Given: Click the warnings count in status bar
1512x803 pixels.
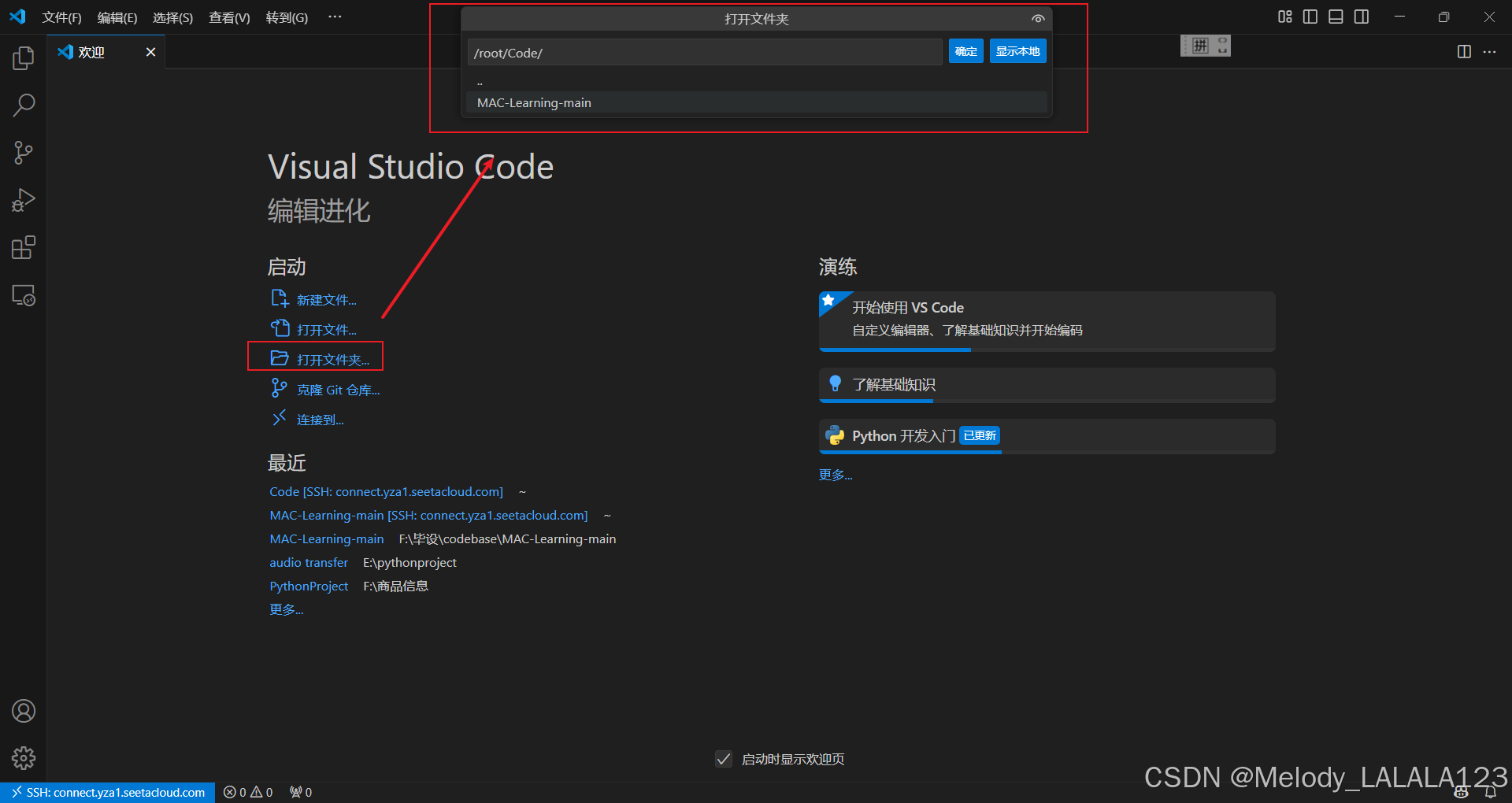Looking at the screenshot, I should 261,792.
